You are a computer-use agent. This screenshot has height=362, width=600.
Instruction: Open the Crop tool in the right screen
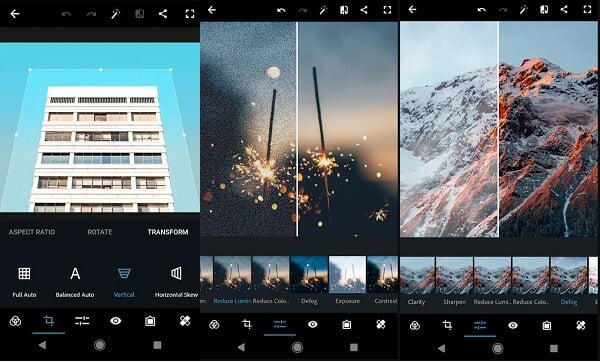tap(447, 325)
